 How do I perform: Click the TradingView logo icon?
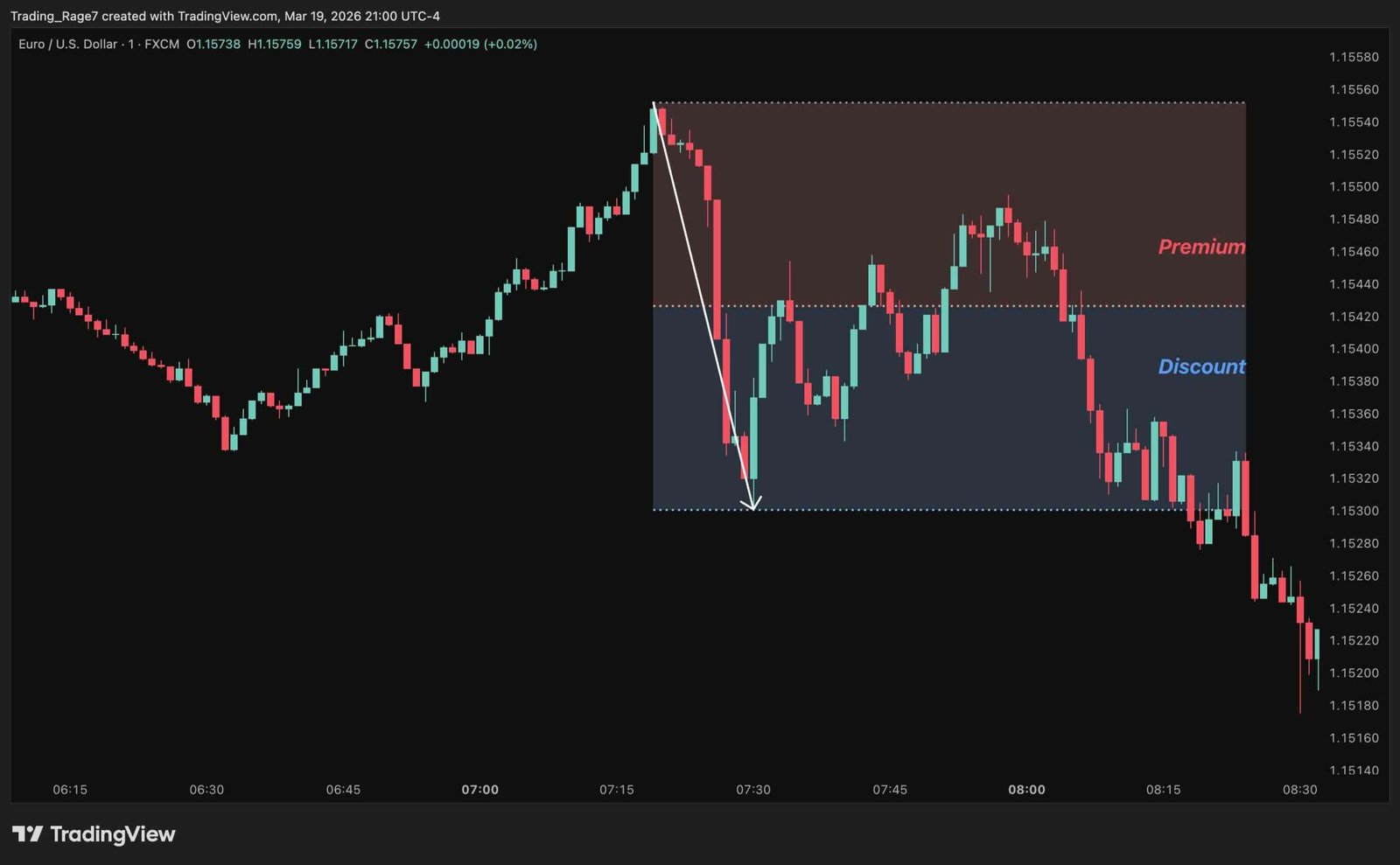(x=27, y=834)
